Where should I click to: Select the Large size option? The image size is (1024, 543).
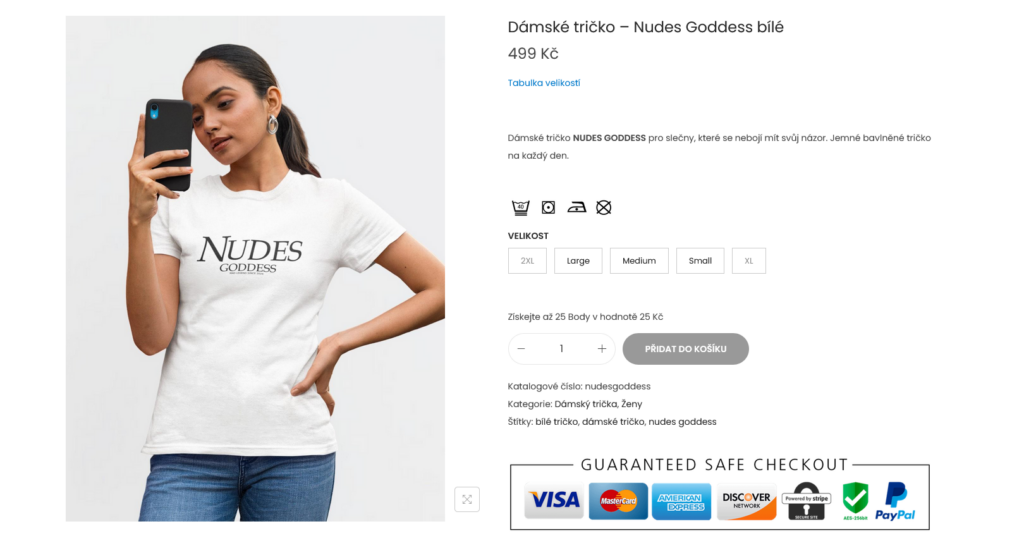[578, 261]
